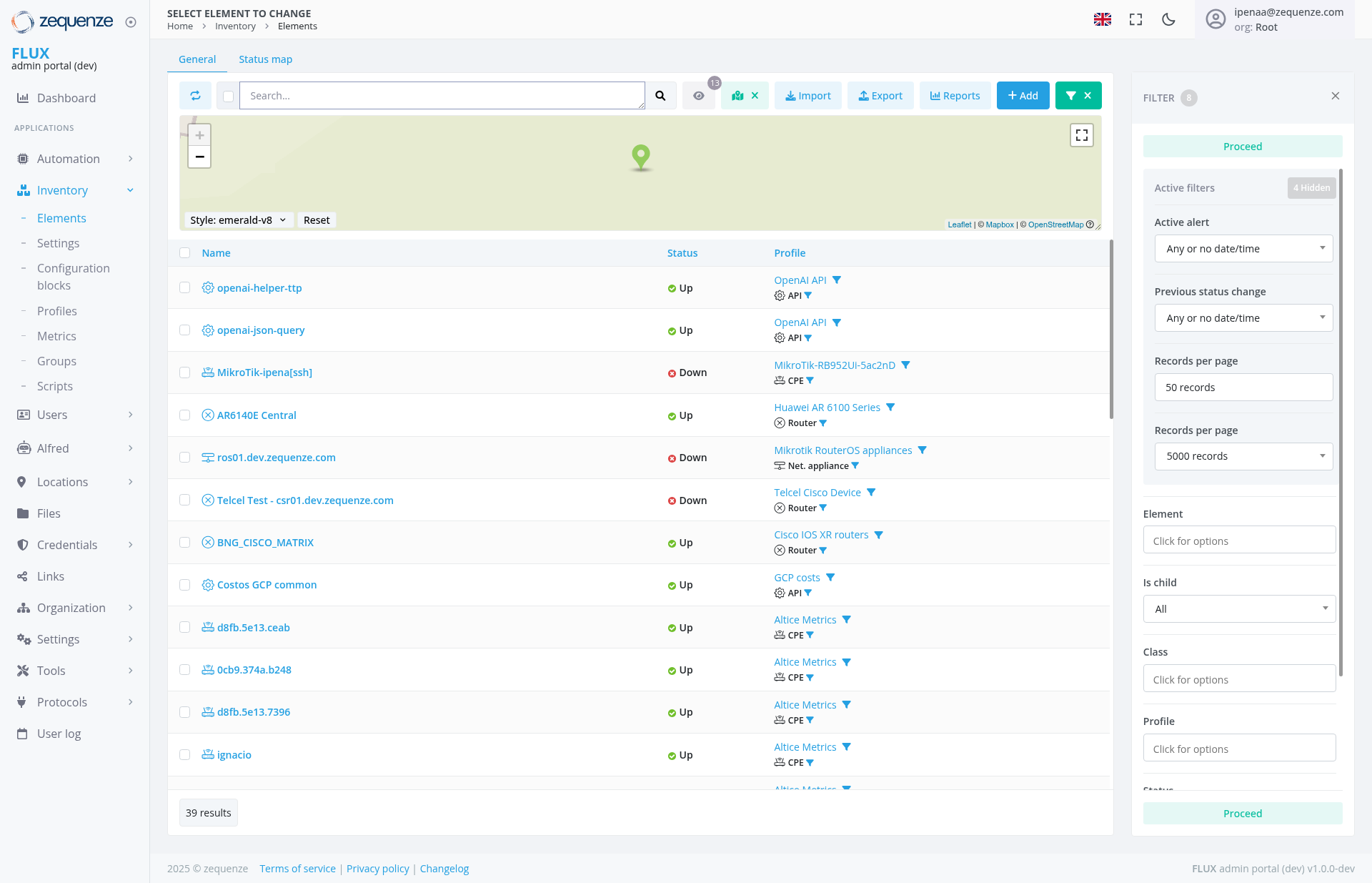1372x883 pixels.
Task: Click filter funnel next to MikroTik-RB952Ui-5ac2nD
Action: 905,365
